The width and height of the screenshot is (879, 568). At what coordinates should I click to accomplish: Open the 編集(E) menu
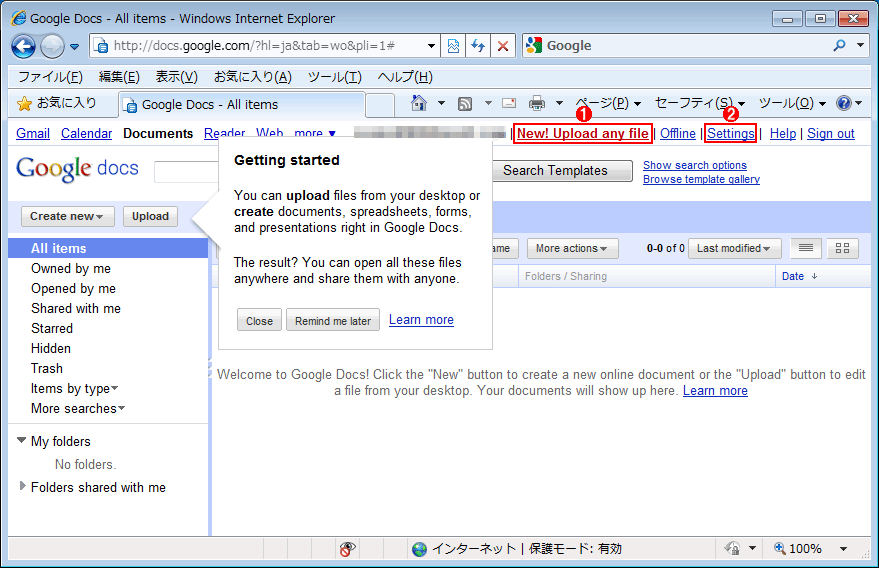119,77
